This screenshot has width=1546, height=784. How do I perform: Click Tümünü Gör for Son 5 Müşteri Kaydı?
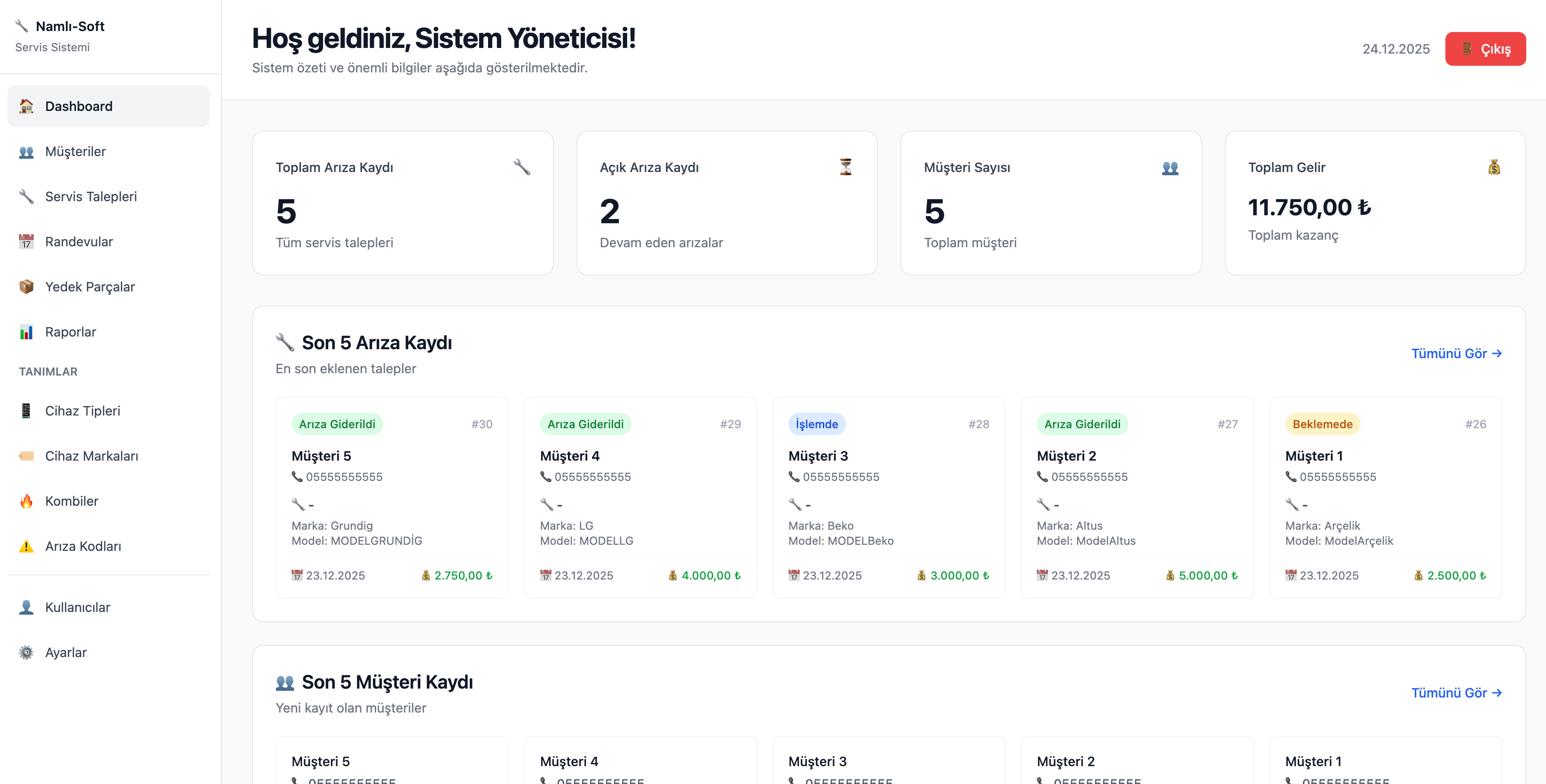click(1457, 693)
